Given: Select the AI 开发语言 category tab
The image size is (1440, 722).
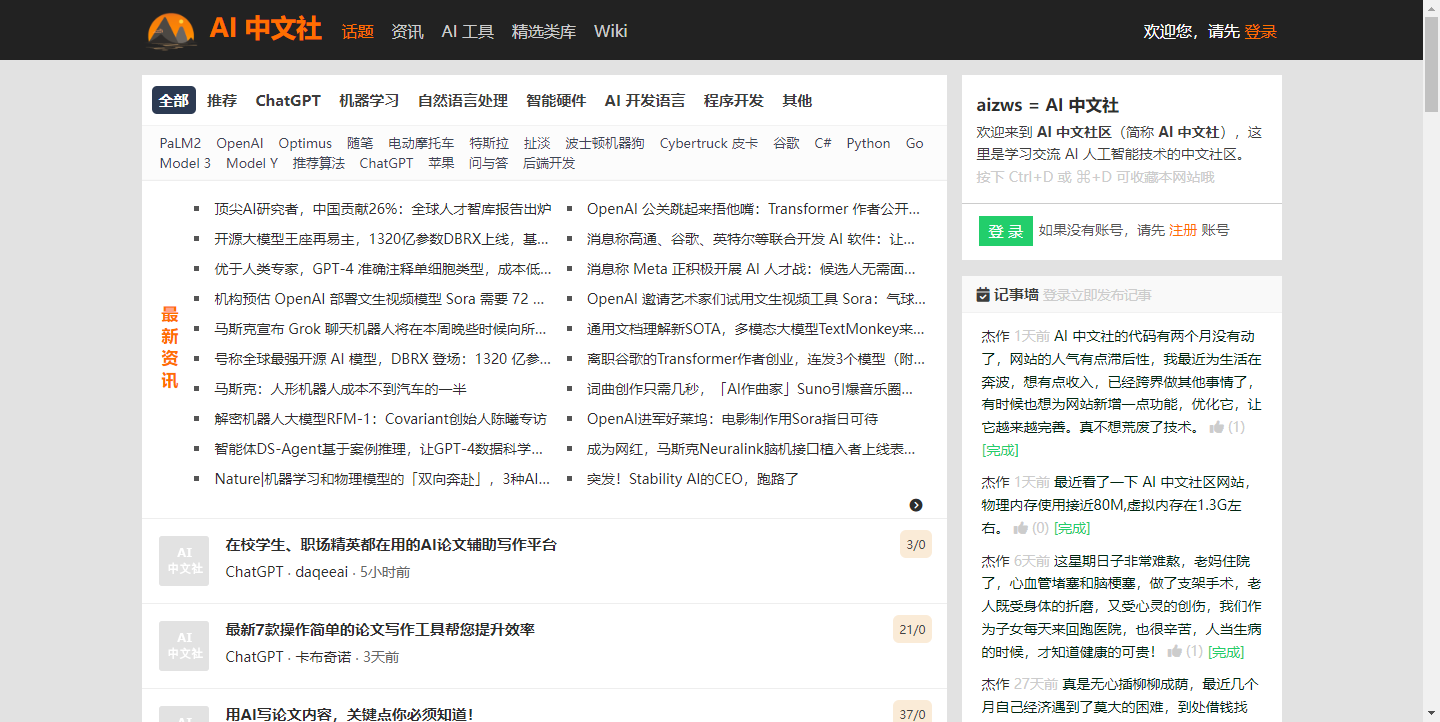Looking at the screenshot, I should click(645, 100).
